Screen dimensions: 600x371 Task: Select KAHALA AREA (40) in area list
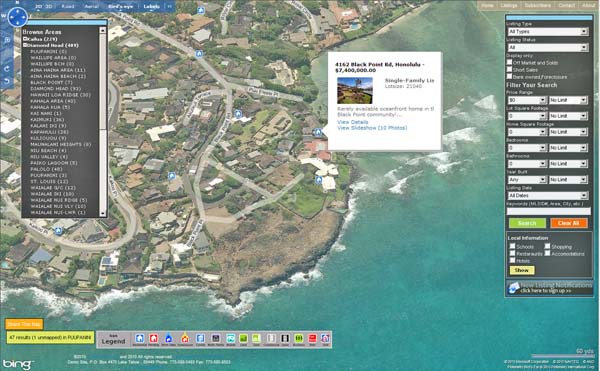[53, 101]
